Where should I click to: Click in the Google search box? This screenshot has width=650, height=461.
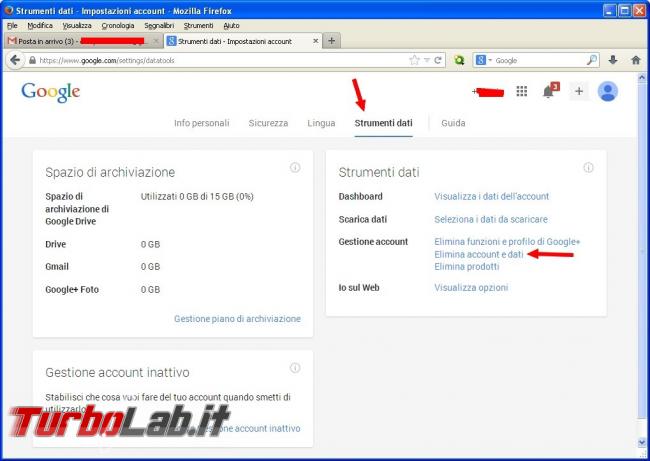[539, 61]
